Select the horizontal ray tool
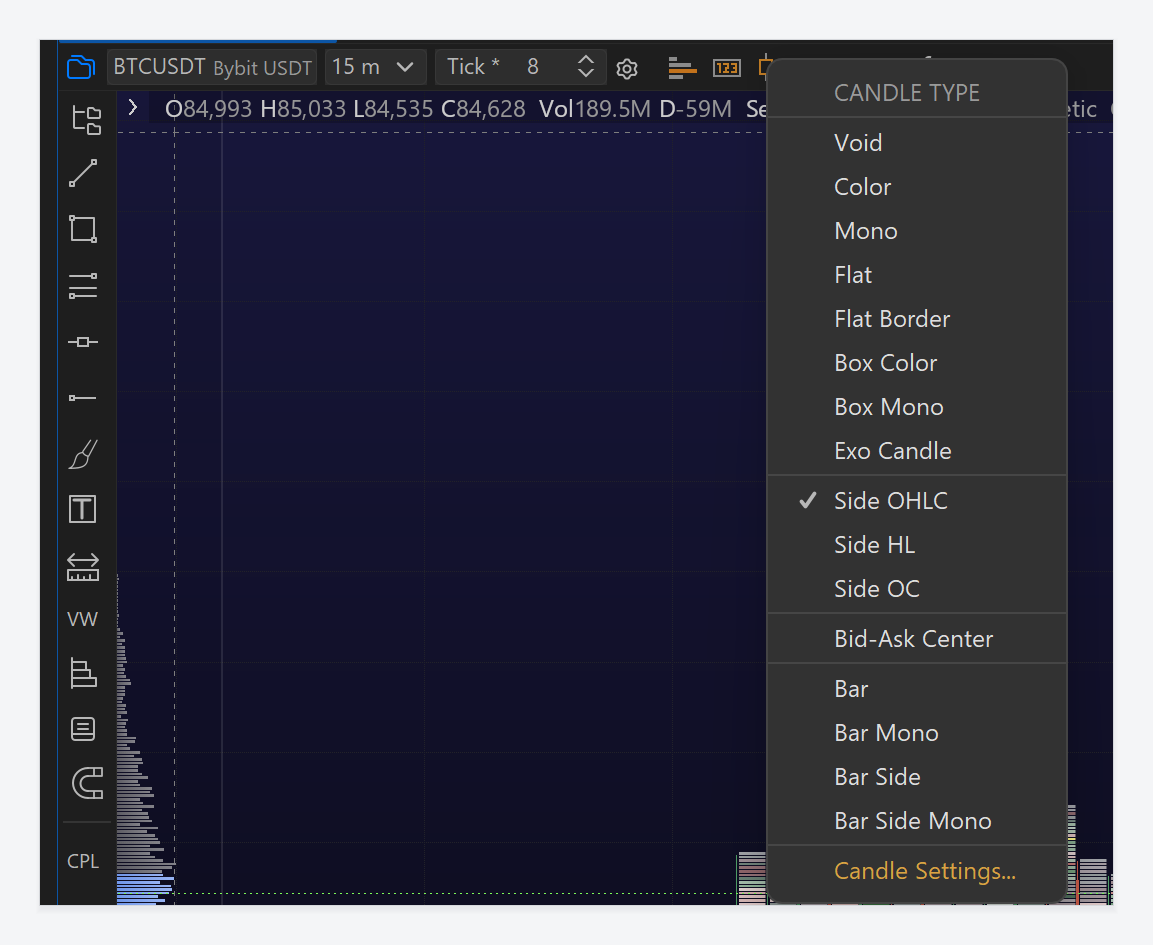Image resolution: width=1153 pixels, height=945 pixels. pyautogui.click(x=83, y=398)
